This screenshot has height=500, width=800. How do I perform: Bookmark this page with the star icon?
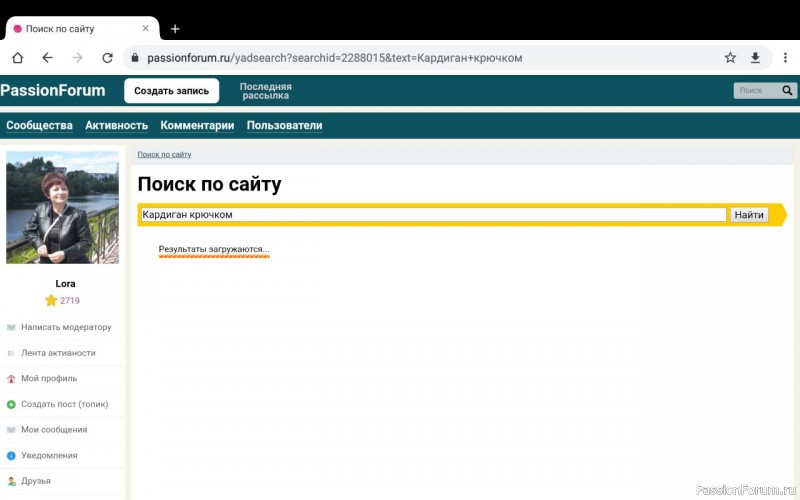click(x=730, y=58)
